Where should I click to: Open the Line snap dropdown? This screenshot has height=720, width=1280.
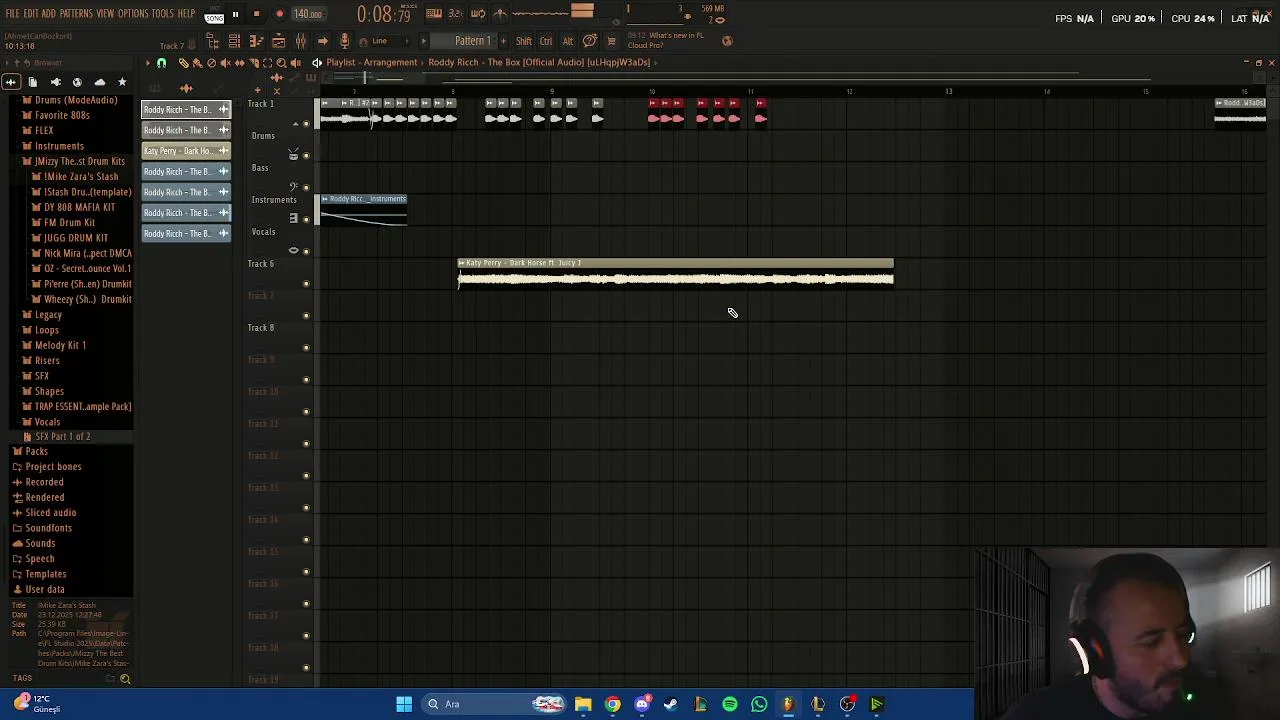coord(386,41)
